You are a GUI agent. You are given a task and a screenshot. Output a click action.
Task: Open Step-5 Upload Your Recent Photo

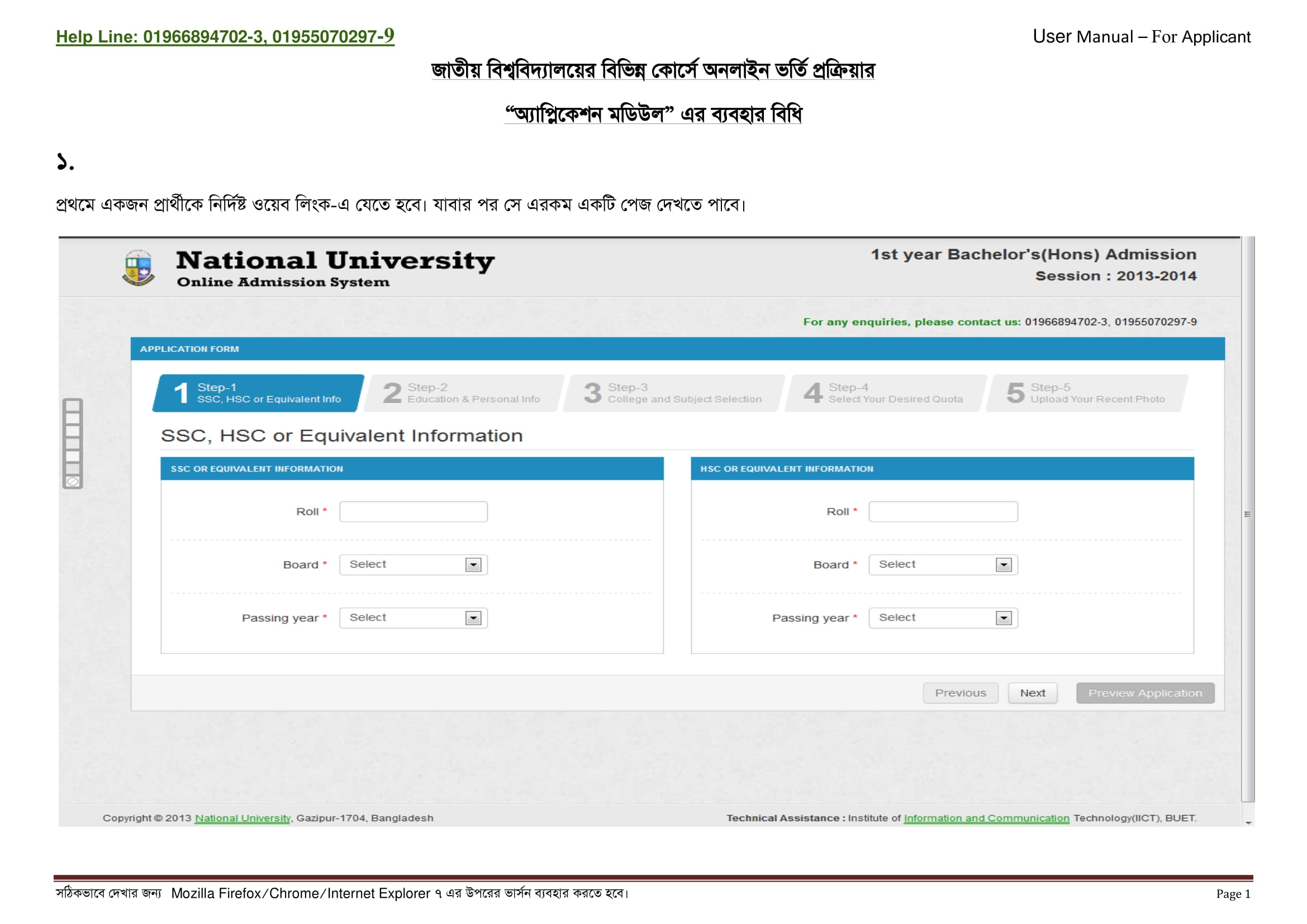pyautogui.click(x=1087, y=393)
